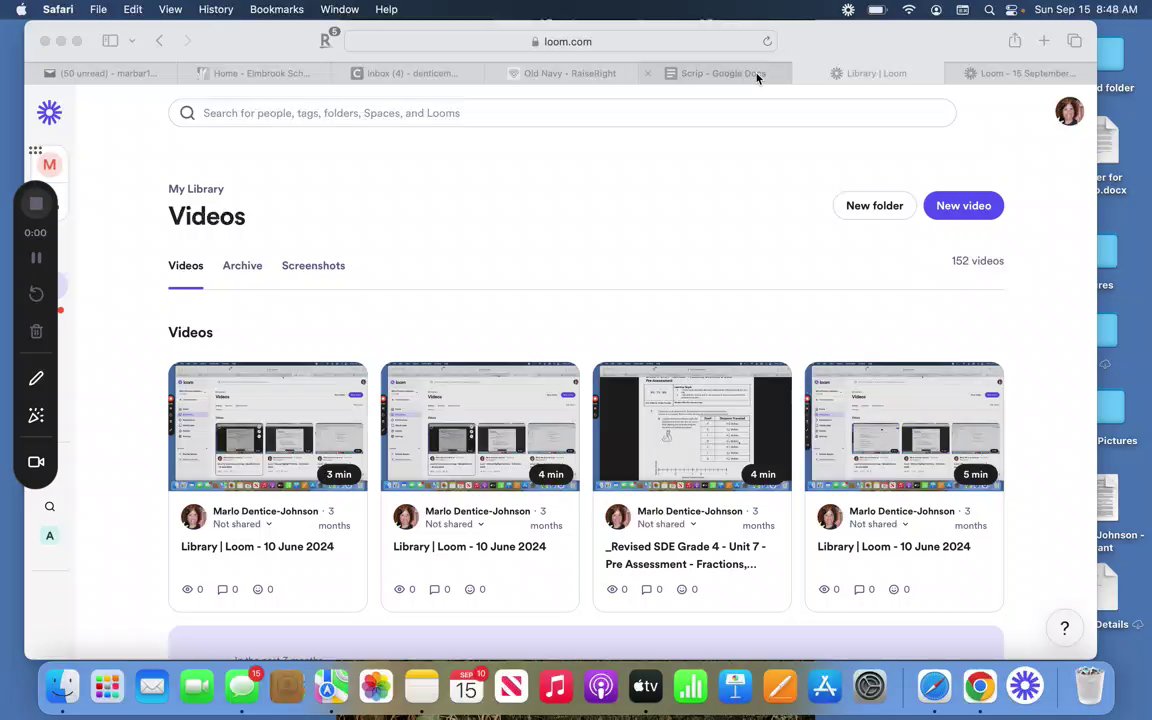Open the 5 min video thumbnail
This screenshot has width=1152, height=720.
904,426
